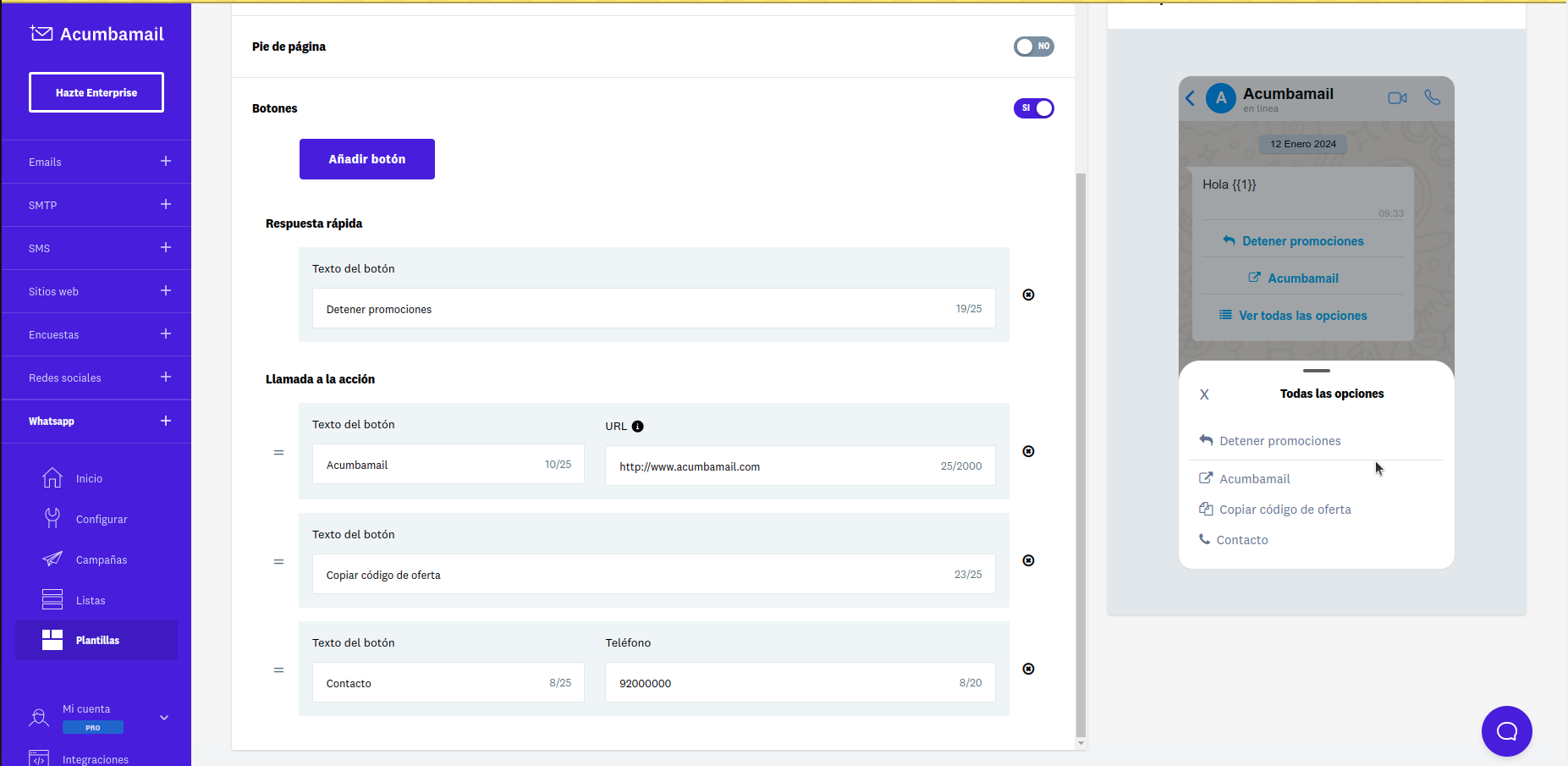Image resolution: width=1568 pixels, height=766 pixels.
Task: Open Integraciones code icon
Action: [x=39, y=758]
